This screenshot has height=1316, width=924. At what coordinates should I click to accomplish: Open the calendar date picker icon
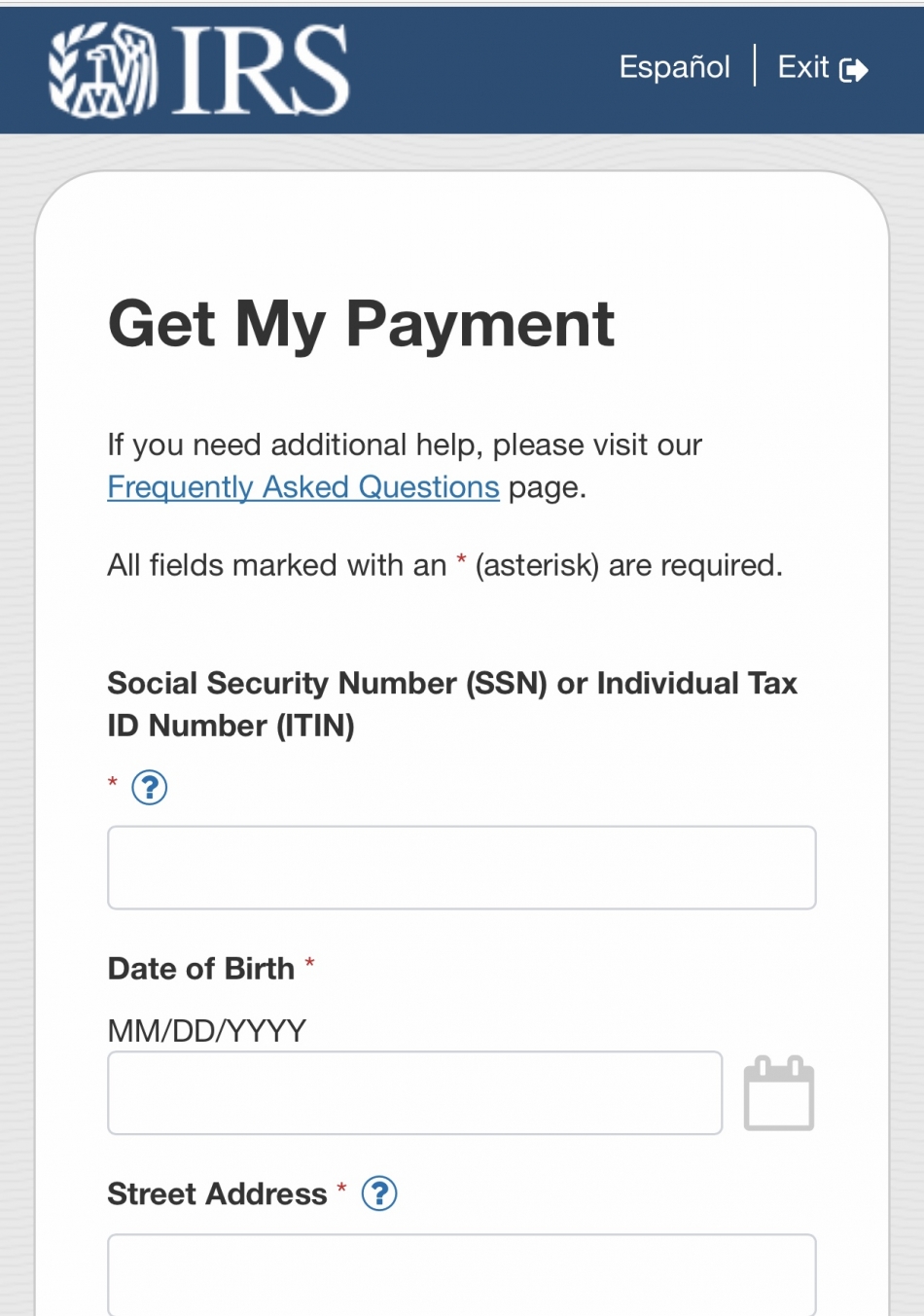tap(779, 1092)
